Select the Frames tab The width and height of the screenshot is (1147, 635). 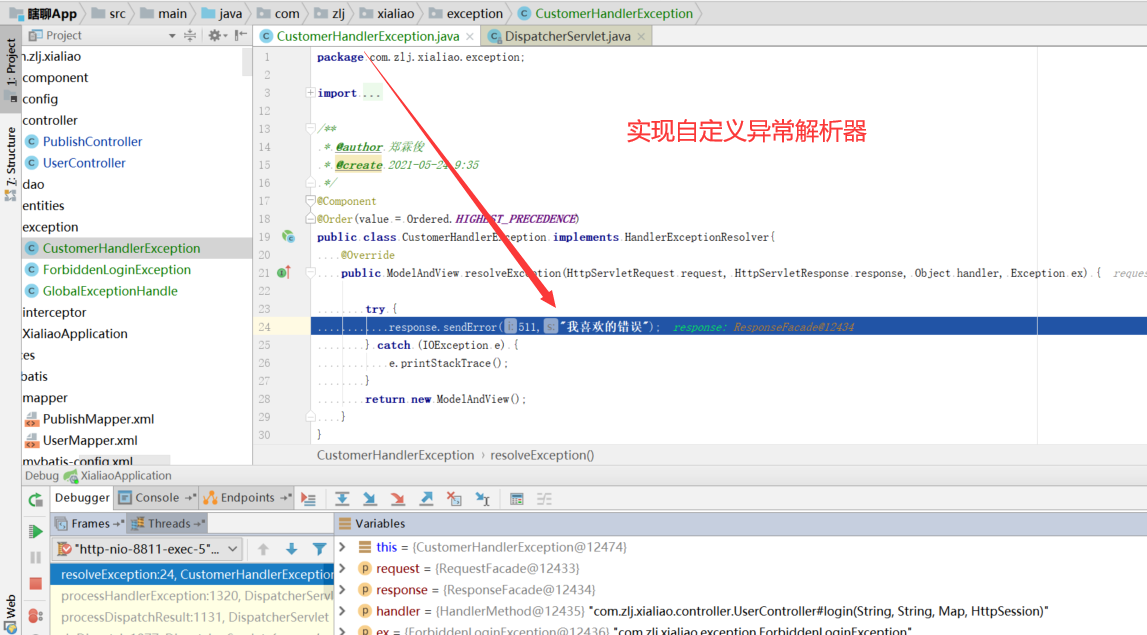[89, 523]
